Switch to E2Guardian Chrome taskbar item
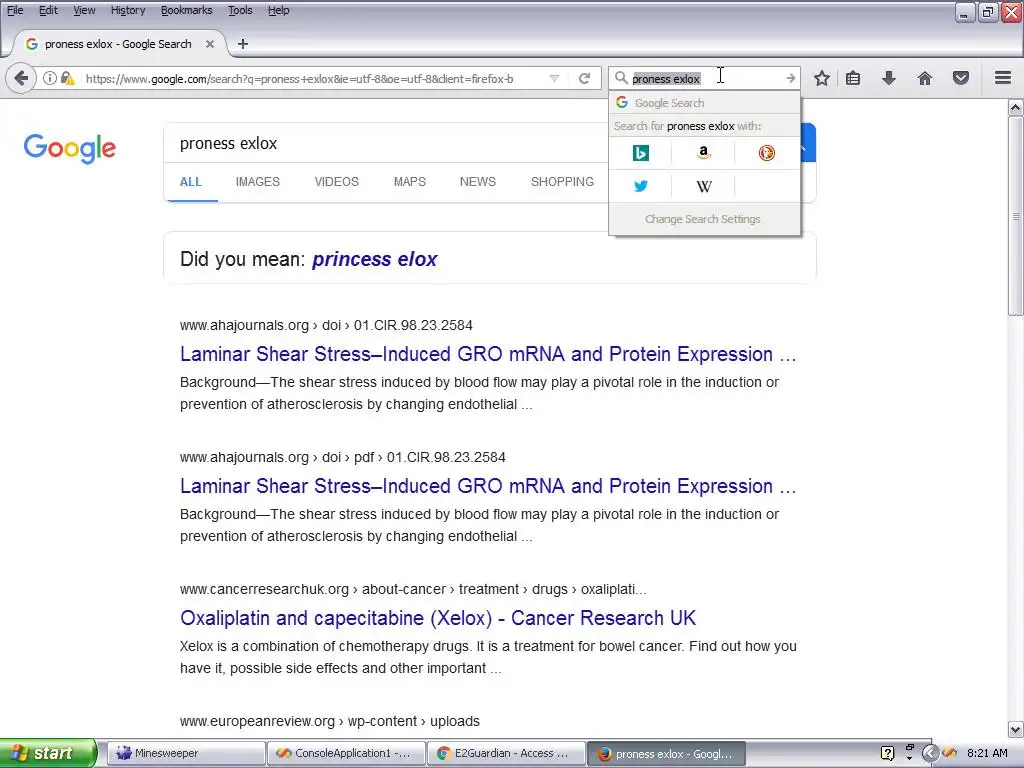This screenshot has height=768, width=1024. tap(505, 753)
